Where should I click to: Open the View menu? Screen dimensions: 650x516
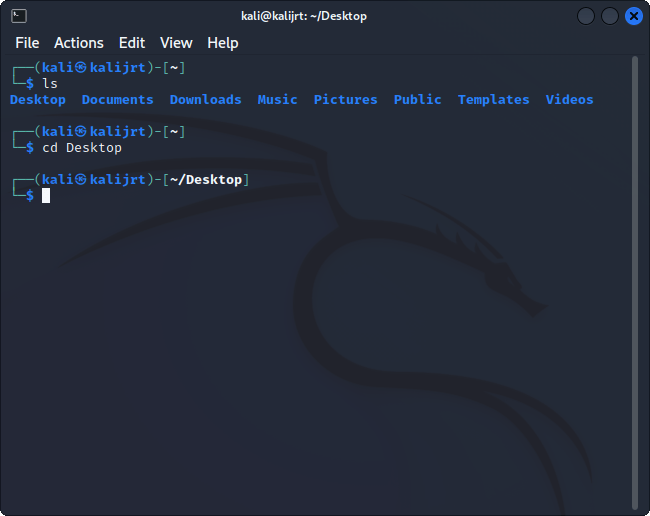click(176, 43)
